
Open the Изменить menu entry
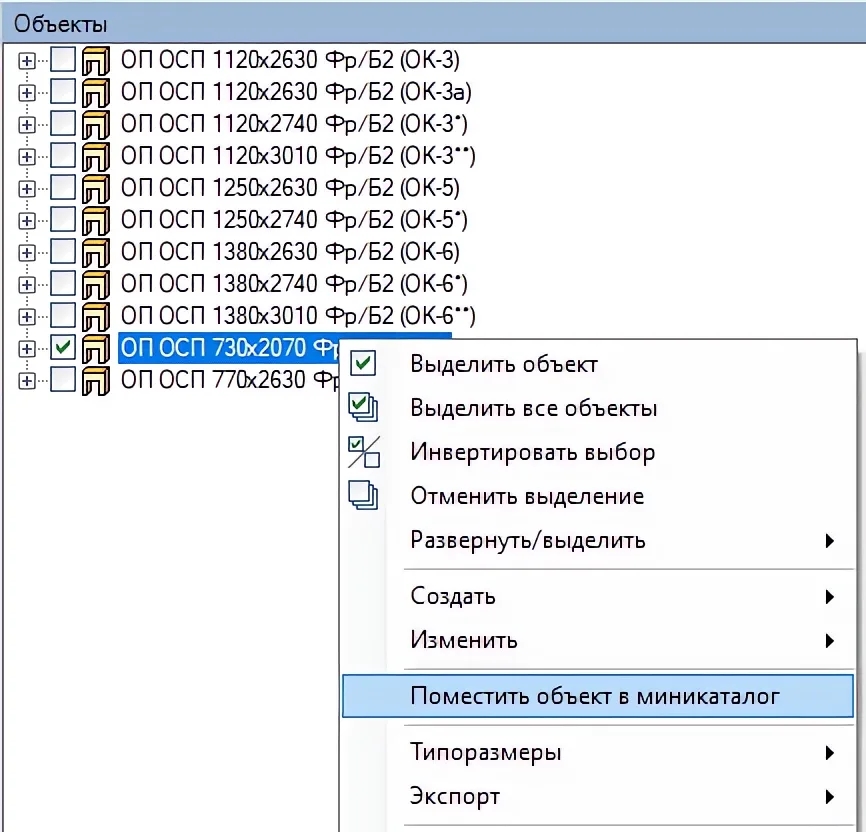pos(464,640)
